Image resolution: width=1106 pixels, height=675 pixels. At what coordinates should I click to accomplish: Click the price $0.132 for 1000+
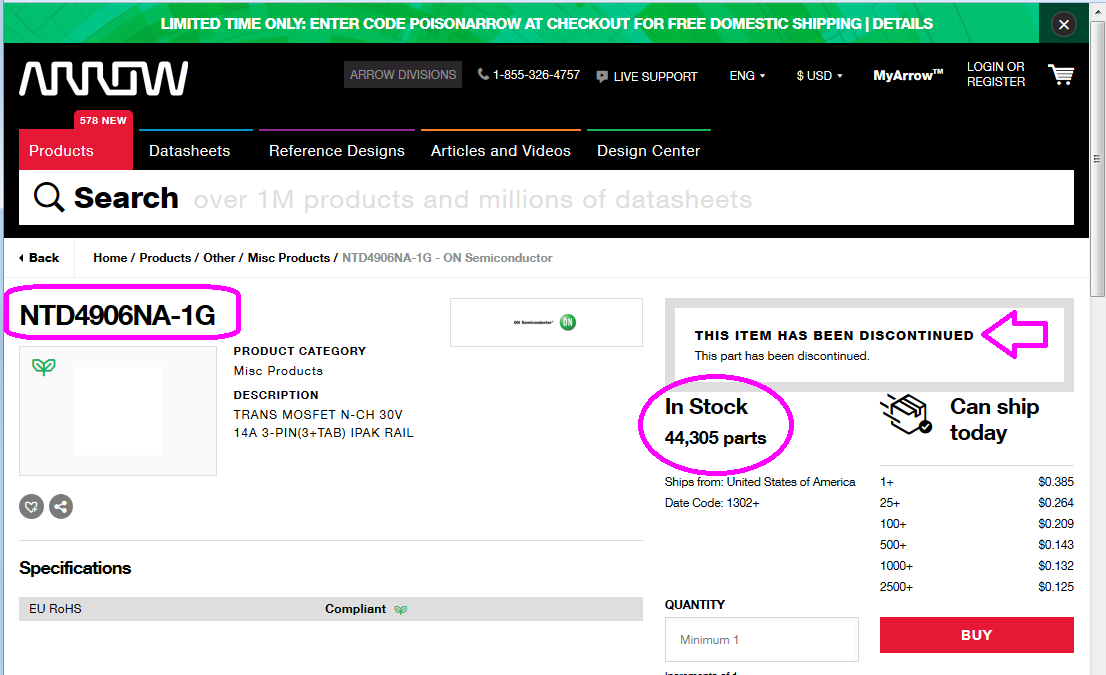point(1055,566)
